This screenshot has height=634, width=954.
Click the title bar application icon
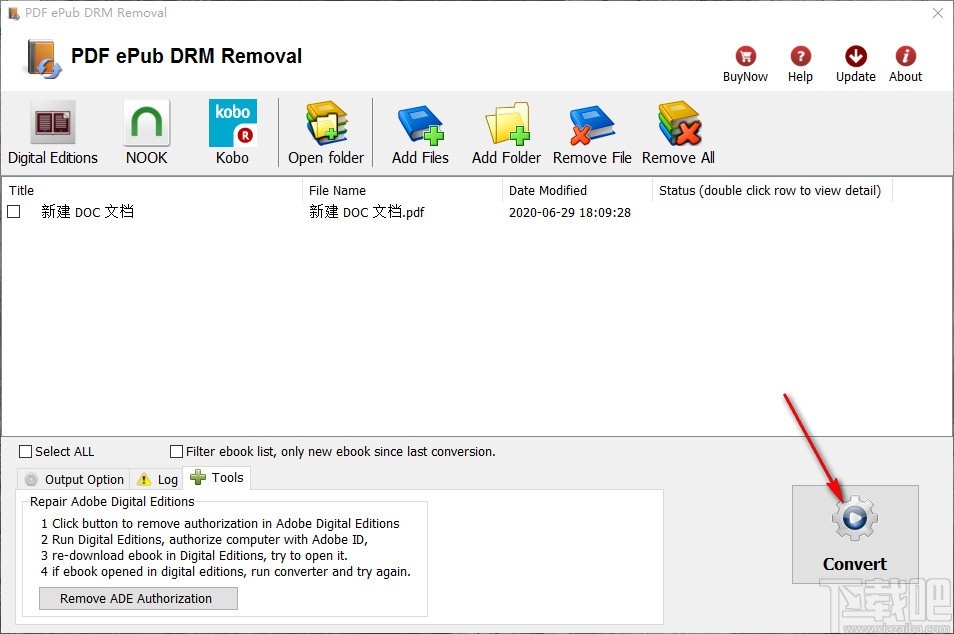[x=13, y=13]
